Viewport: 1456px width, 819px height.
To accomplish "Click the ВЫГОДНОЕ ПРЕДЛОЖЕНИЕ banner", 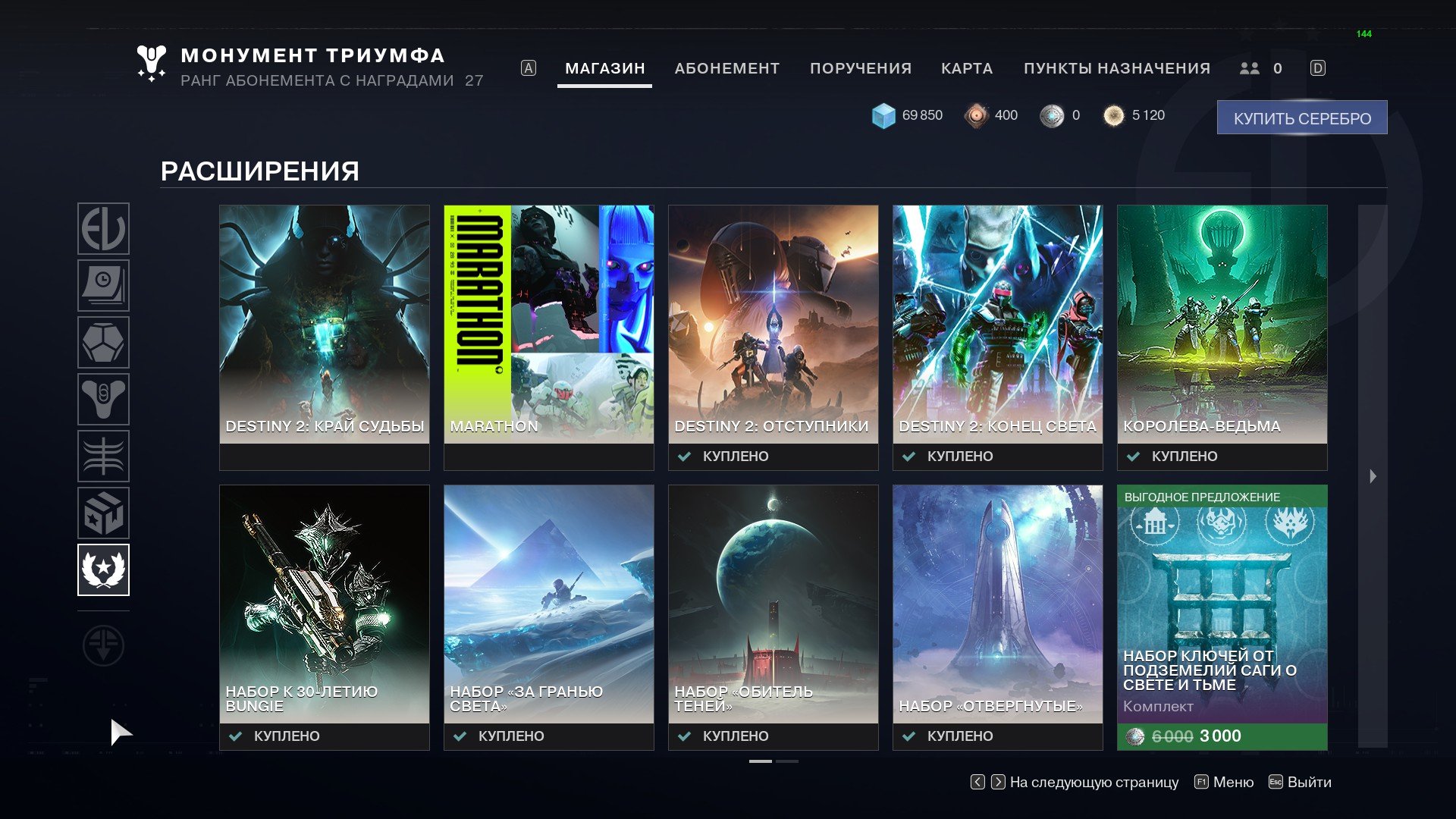I will coord(1222,497).
